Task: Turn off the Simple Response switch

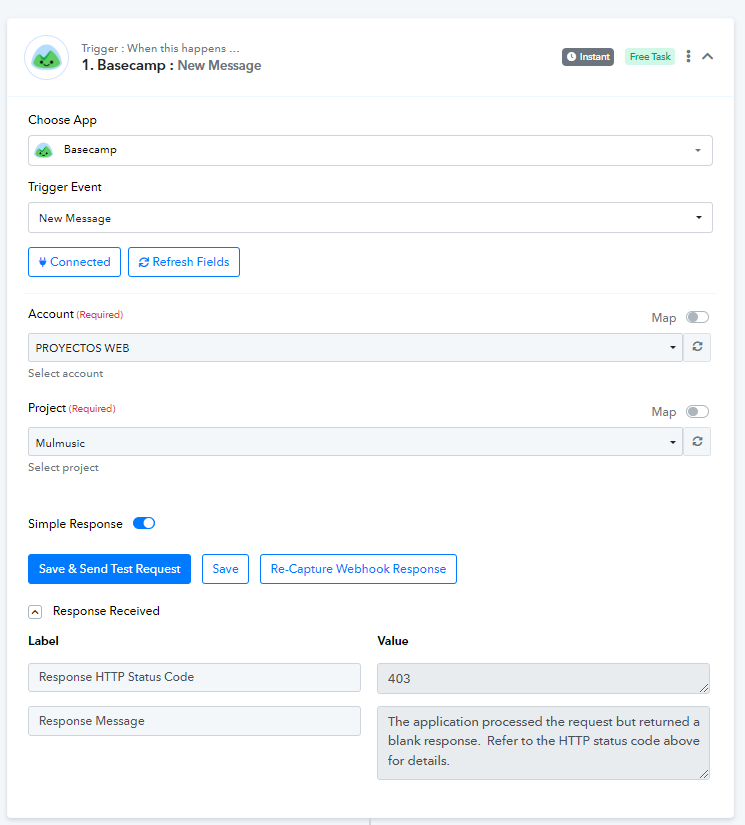Action: pos(144,524)
